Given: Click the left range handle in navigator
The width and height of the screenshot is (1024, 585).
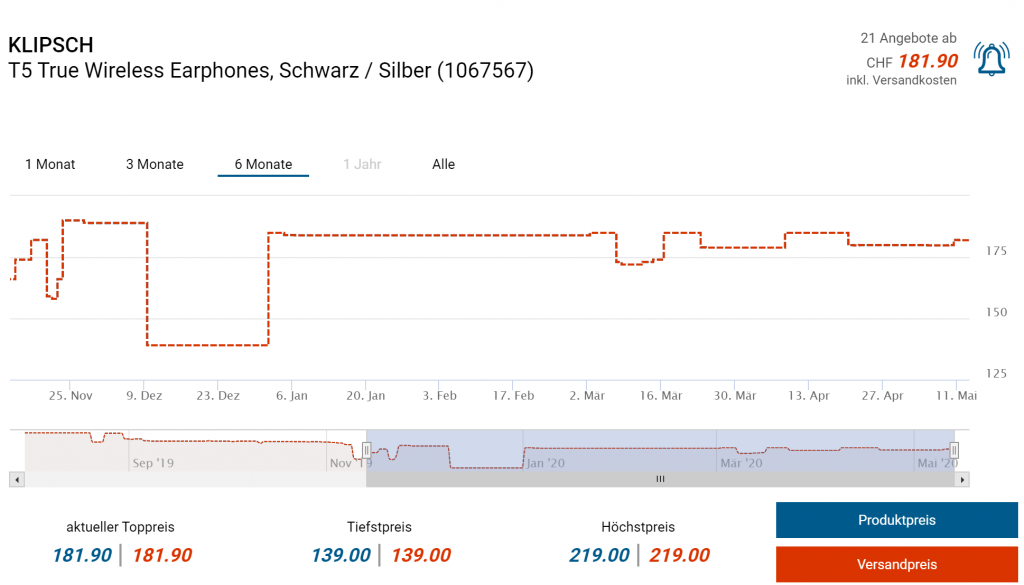Looking at the screenshot, I should [367, 450].
